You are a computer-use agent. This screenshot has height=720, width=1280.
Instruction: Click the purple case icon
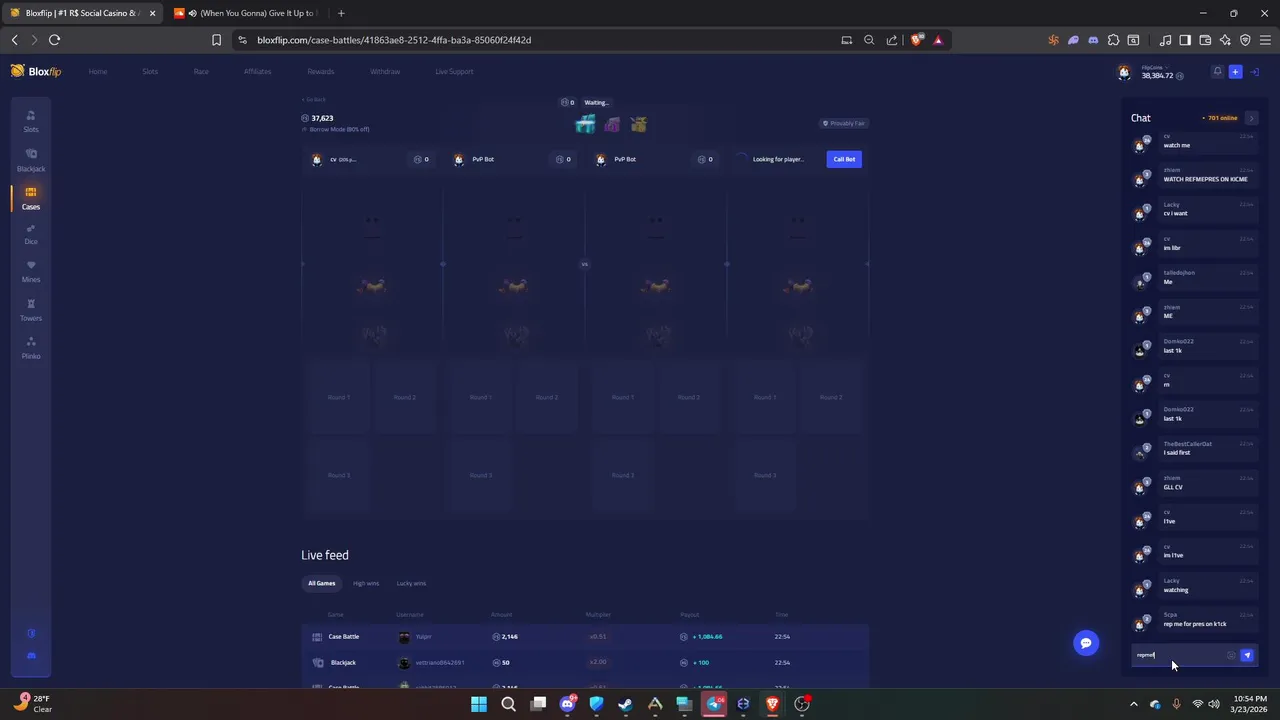coord(612,124)
